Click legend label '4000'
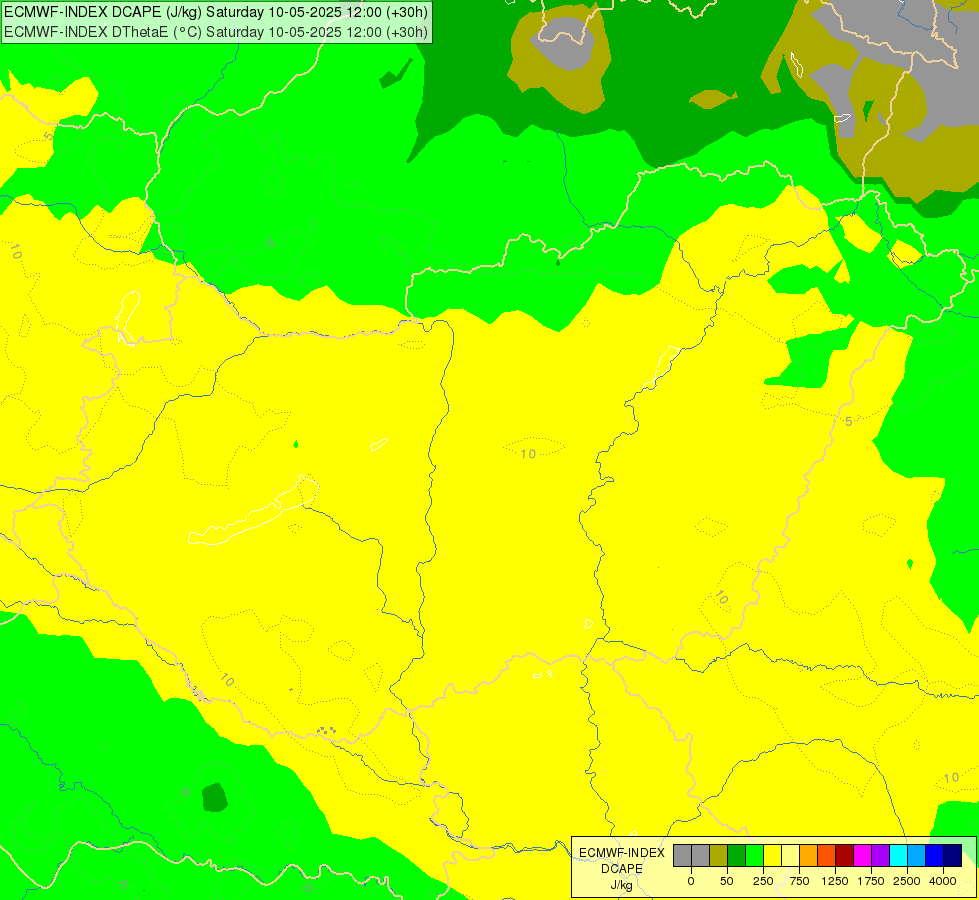This screenshot has height=900, width=979. tap(943, 881)
